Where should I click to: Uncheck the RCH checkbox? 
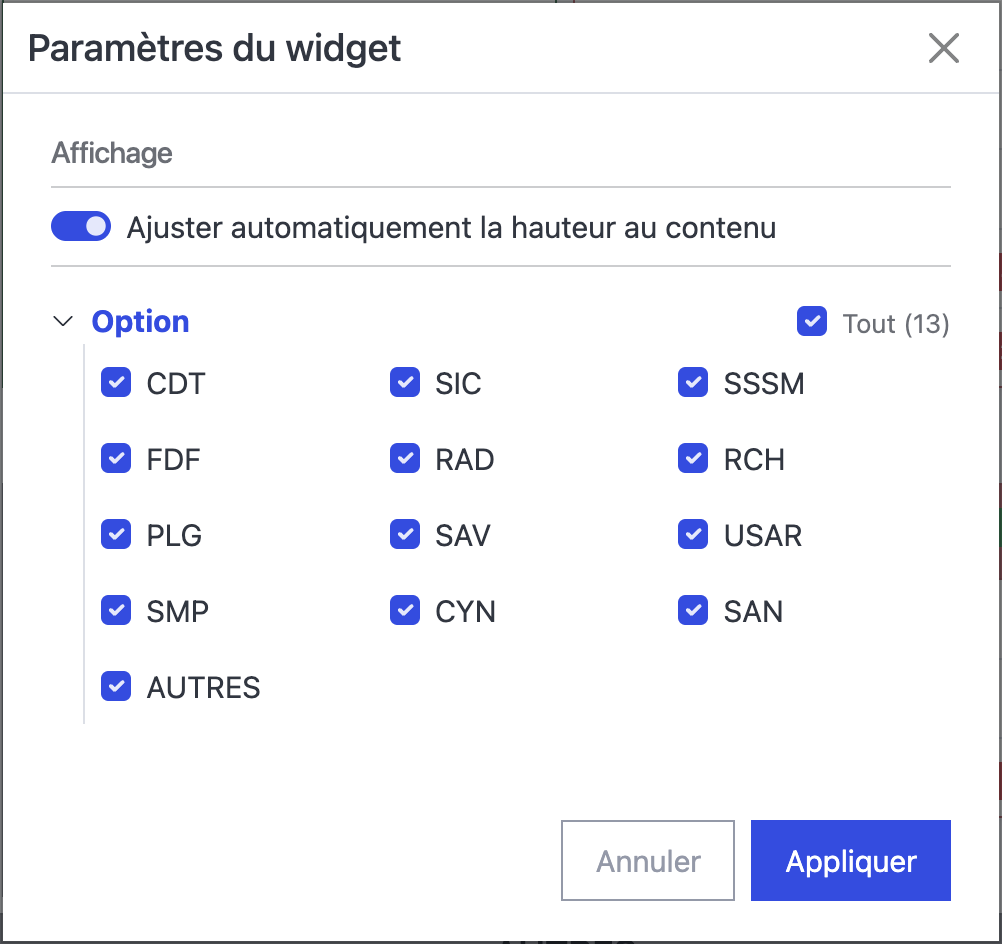coord(693,459)
